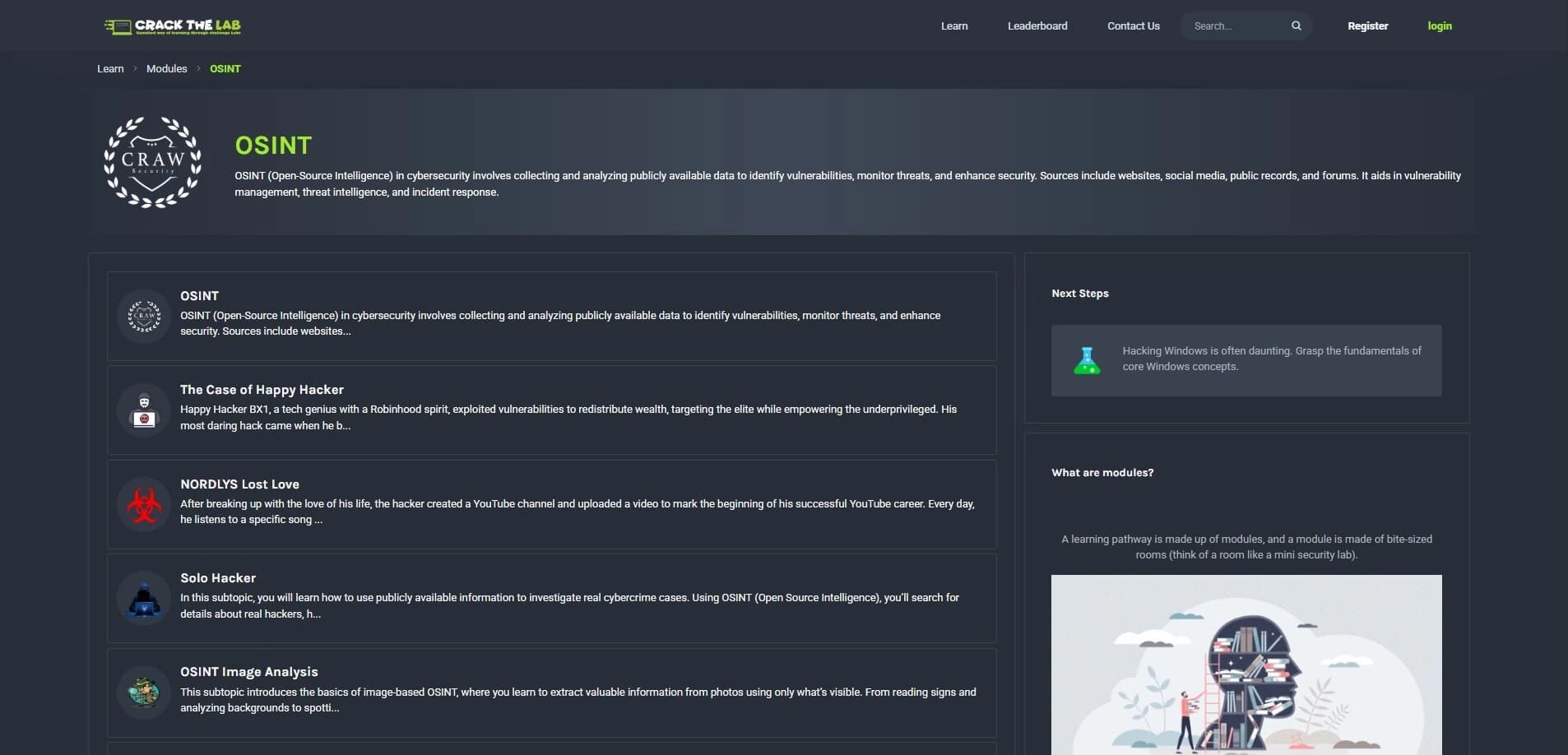
Task: Click the search magnifier icon
Action: click(x=1296, y=25)
